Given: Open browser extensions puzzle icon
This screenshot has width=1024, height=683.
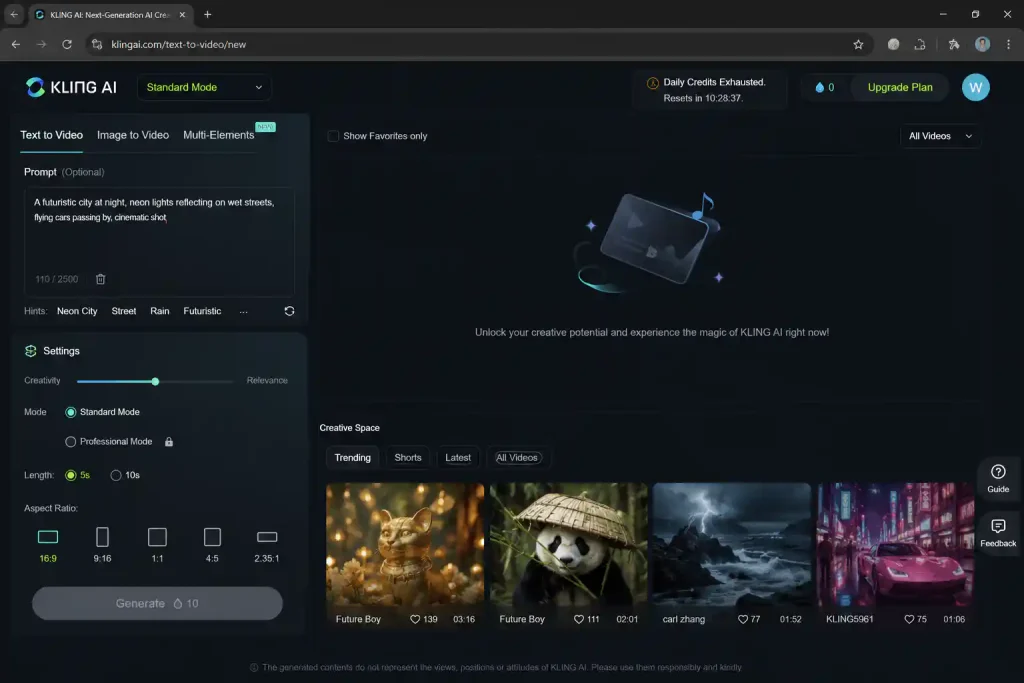Looking at the screenshot, I should (954, 44).
